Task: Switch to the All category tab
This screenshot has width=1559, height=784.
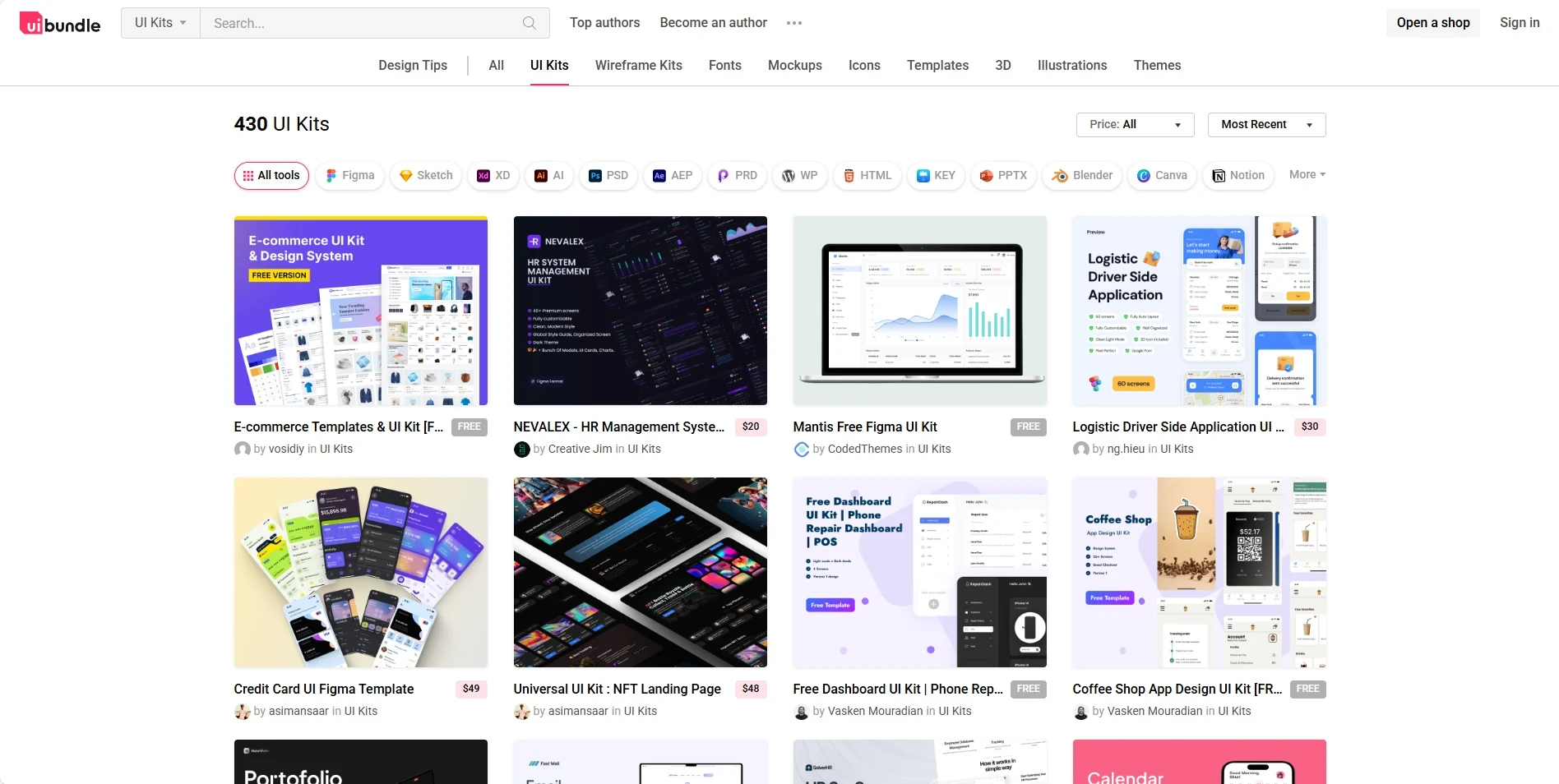Action: click(496, 66)
